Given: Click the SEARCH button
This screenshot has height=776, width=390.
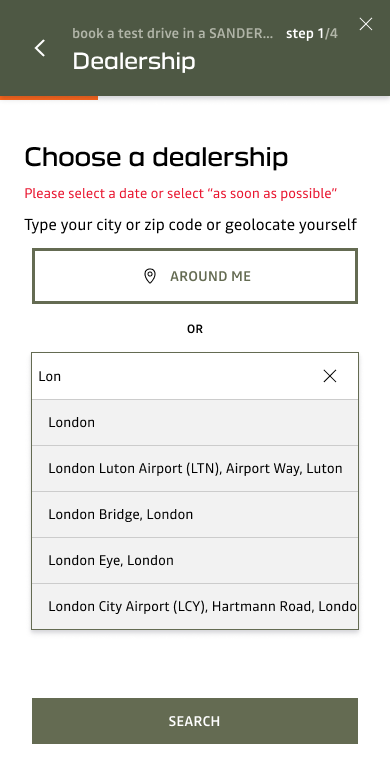Looking at the screenshot, I should click(195, 721).
